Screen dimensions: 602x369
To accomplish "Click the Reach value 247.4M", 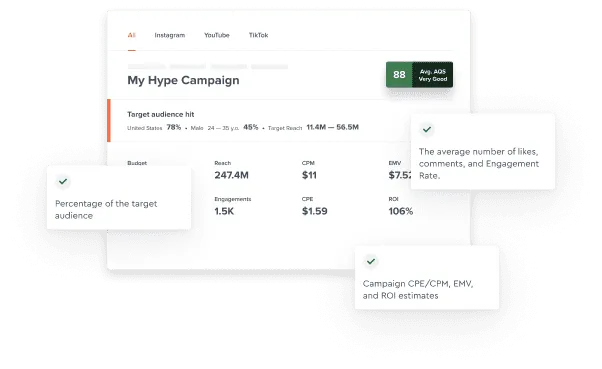I will (x=232, y=175).
